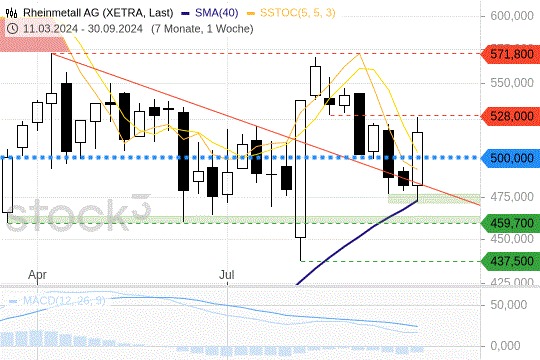Click the 550,000 axis label
This screenshot has width=540, height=360.
(512, 83)
